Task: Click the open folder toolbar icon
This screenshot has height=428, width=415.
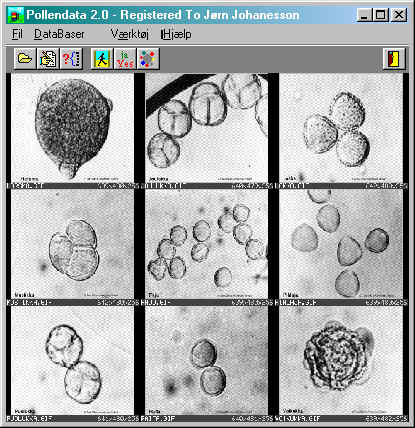Action: [25, 59]
